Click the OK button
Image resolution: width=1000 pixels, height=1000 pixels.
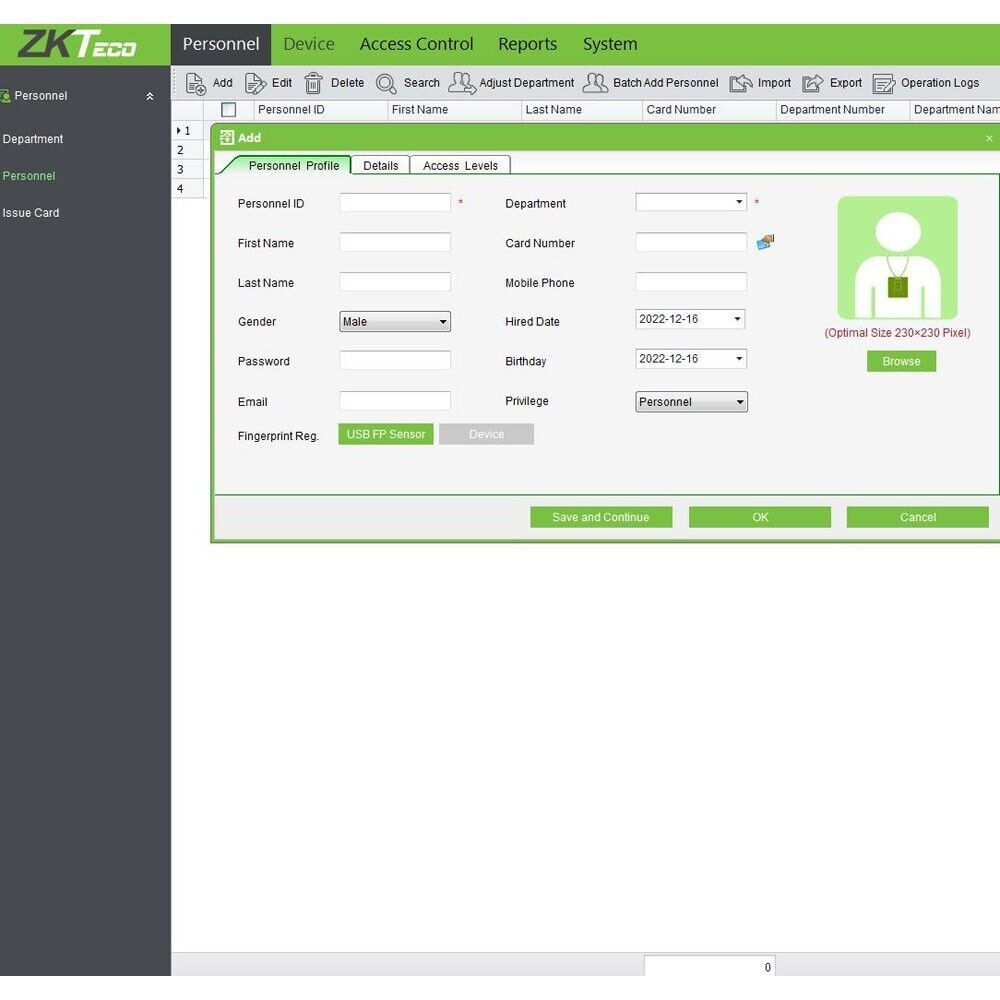(x=760, y=517)
